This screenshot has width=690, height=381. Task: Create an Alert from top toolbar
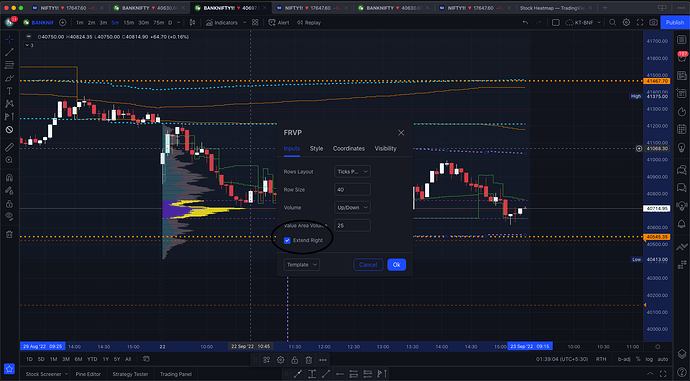pos(279,22)
